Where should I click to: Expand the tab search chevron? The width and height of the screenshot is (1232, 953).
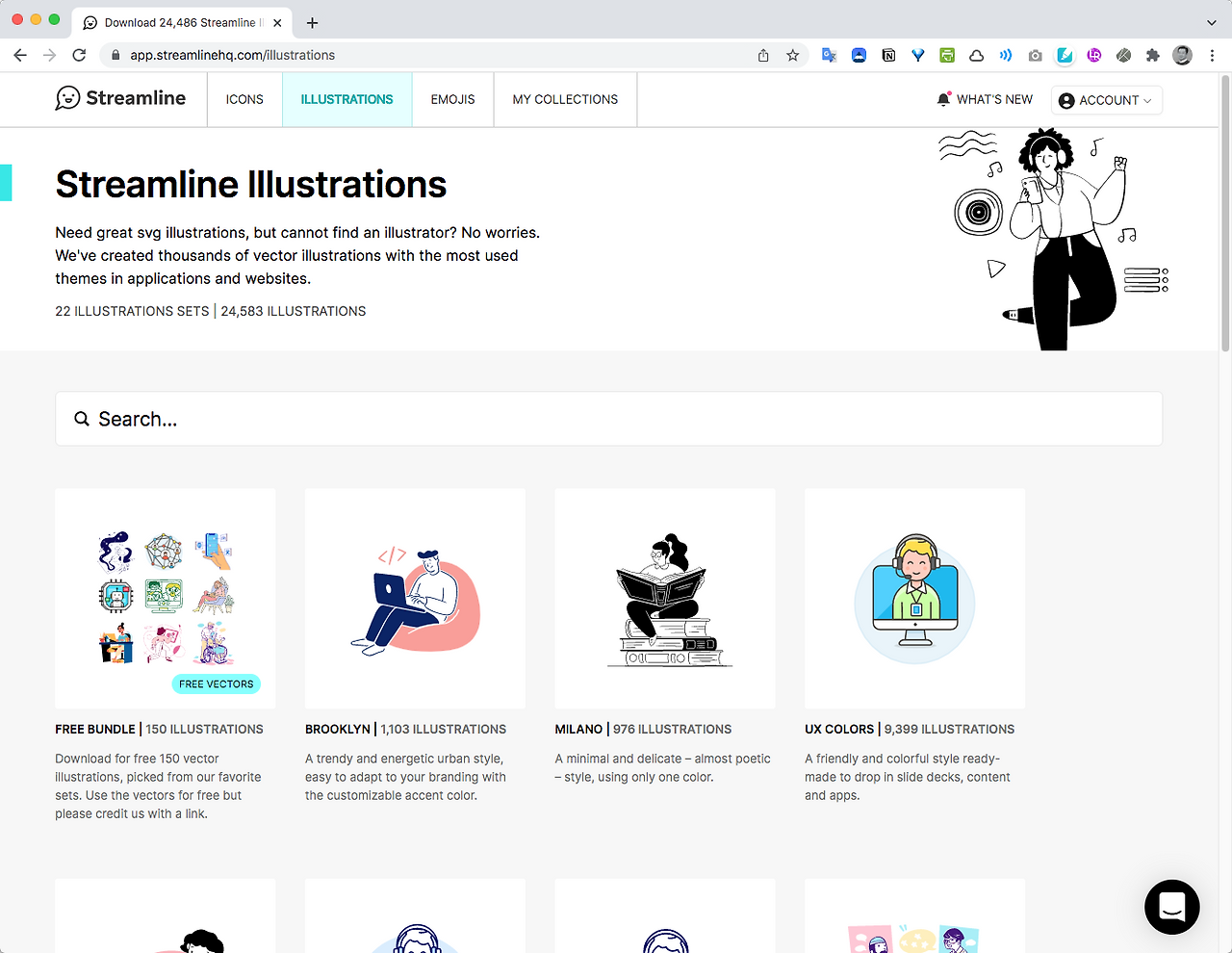coord(1212,22)
